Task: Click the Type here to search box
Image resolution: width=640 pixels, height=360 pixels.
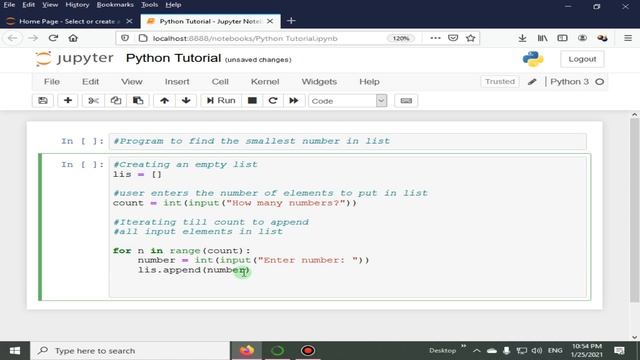Action: click(130, 351)
